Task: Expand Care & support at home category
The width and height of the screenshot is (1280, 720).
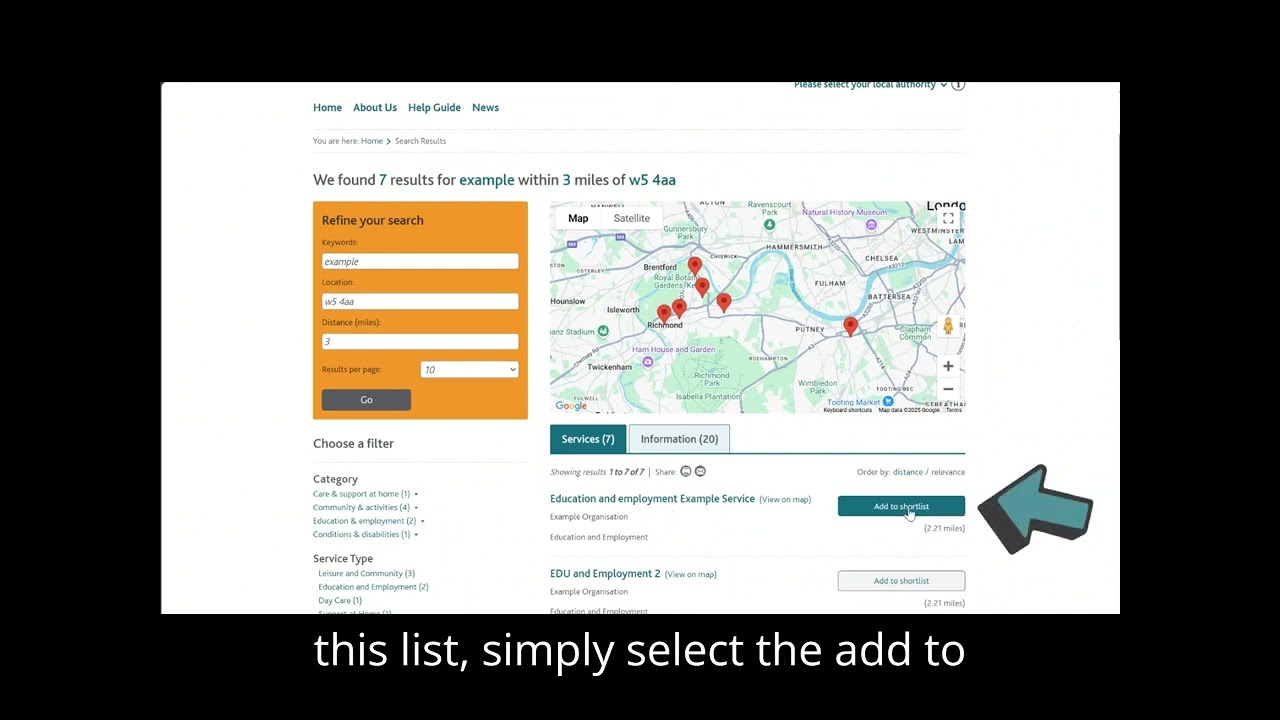Action: click(416, 494)
